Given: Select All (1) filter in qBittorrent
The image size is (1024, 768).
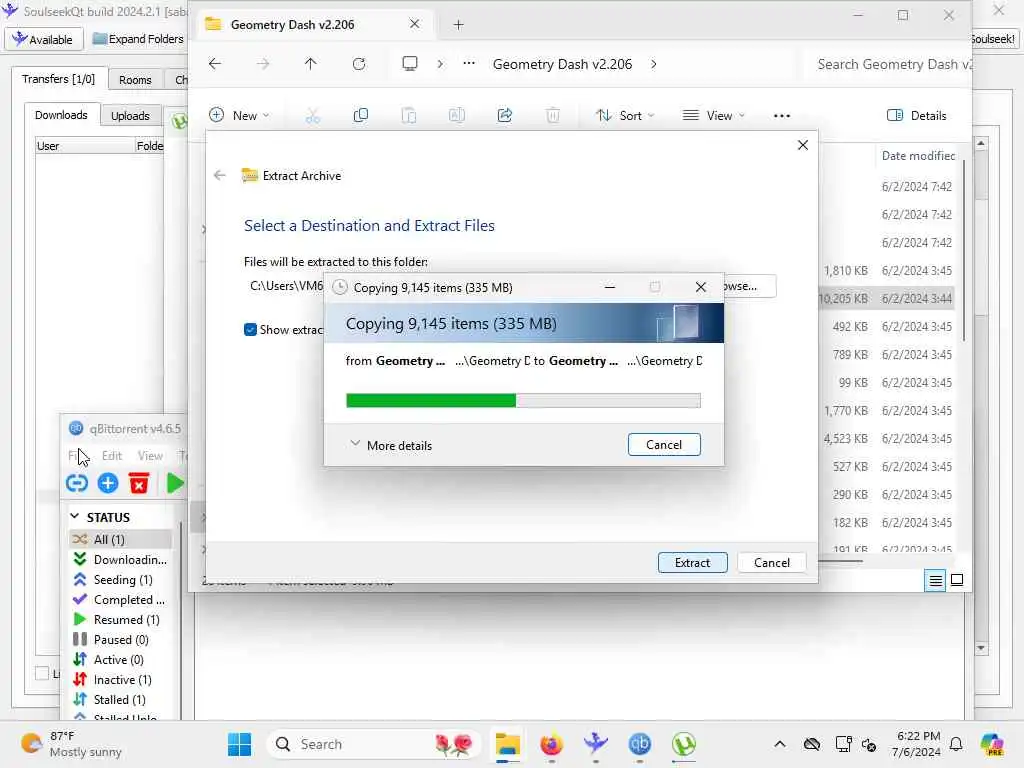Looking at the screenshot, I should [120, 539].
